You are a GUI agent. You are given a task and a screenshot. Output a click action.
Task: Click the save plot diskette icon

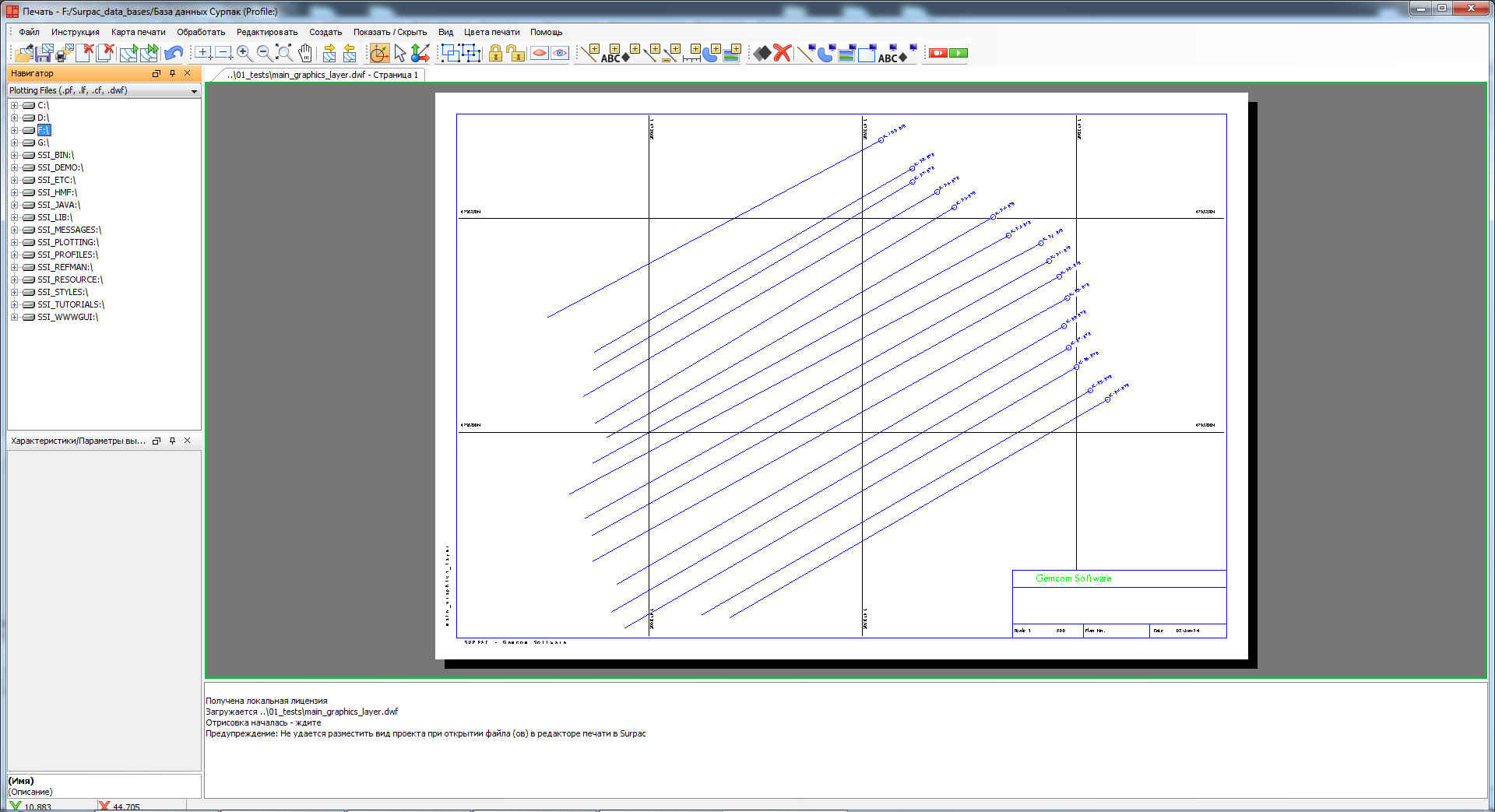click(x=44, y=53)
